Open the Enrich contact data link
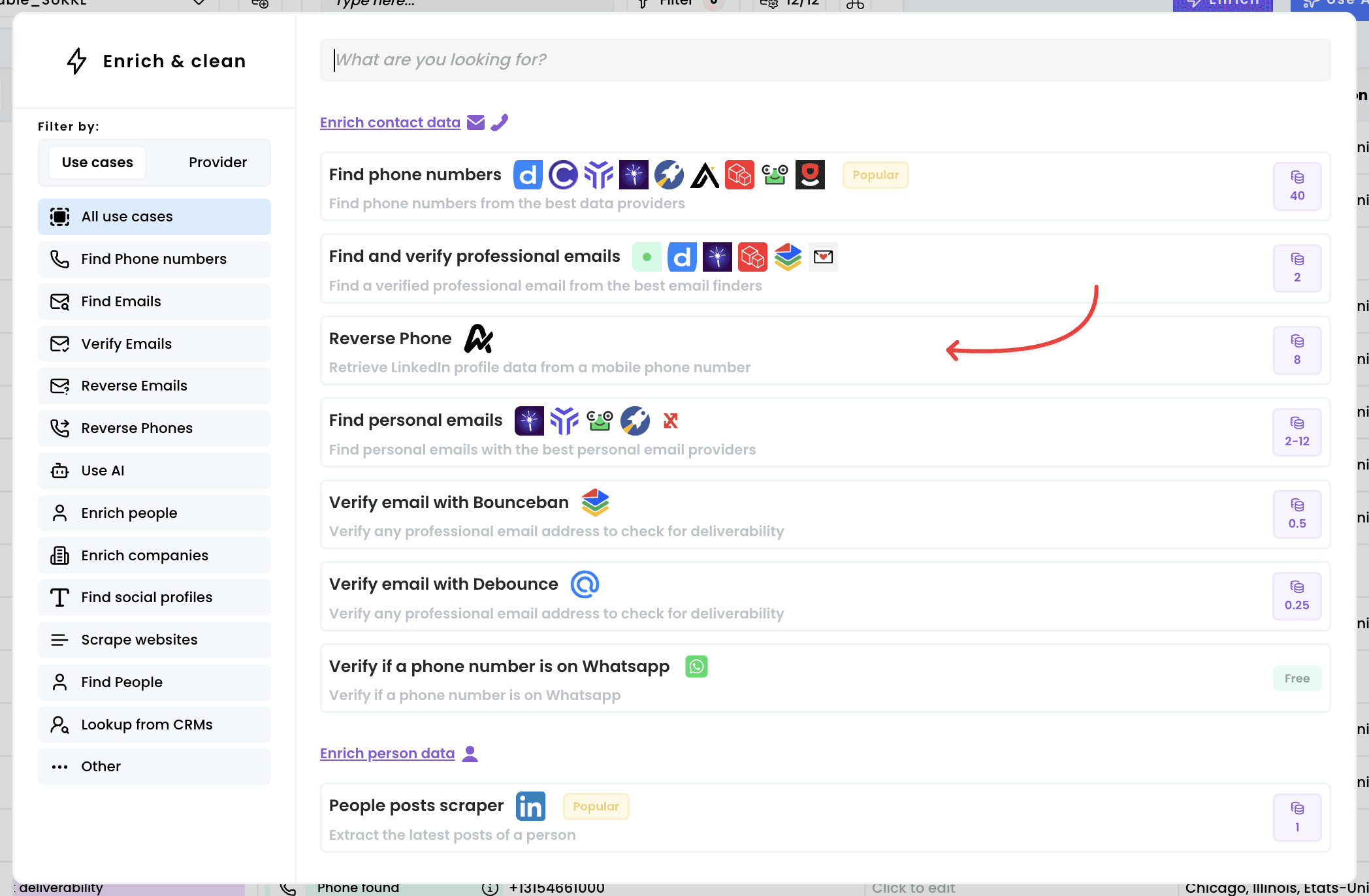The height and width of the screenshot is (896, 1369). pyautogui.click(x=390, y=123)
